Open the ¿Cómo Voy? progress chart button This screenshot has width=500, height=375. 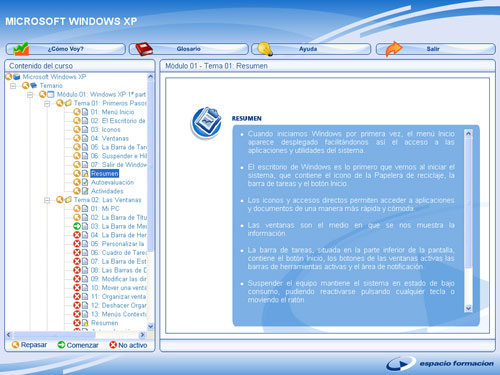tap(66, 49)
